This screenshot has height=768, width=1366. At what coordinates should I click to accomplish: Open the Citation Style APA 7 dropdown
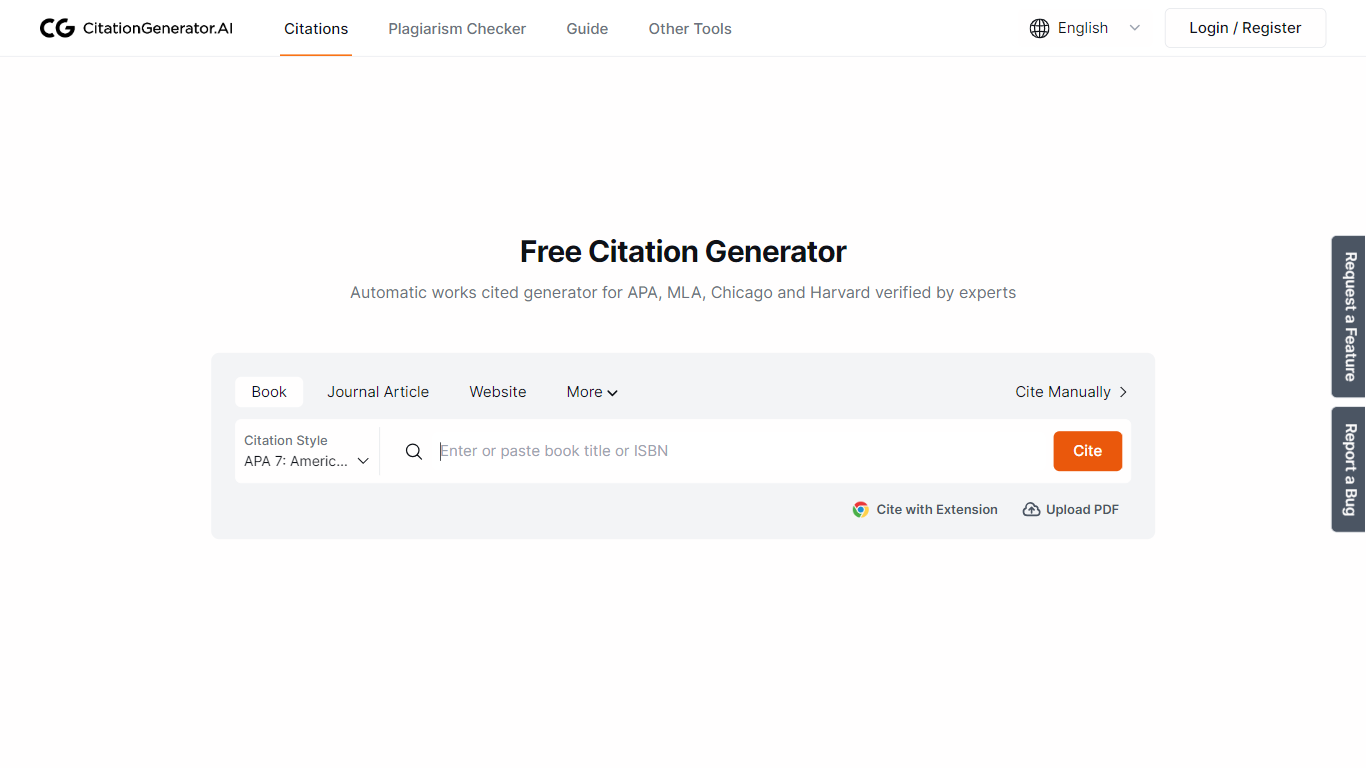(x=307, y=451)
